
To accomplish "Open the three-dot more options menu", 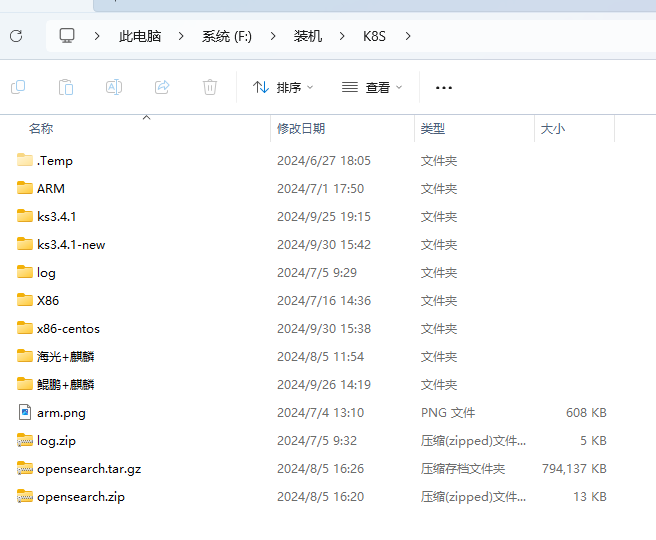I will pyautogui.click(x=443, y=88).
